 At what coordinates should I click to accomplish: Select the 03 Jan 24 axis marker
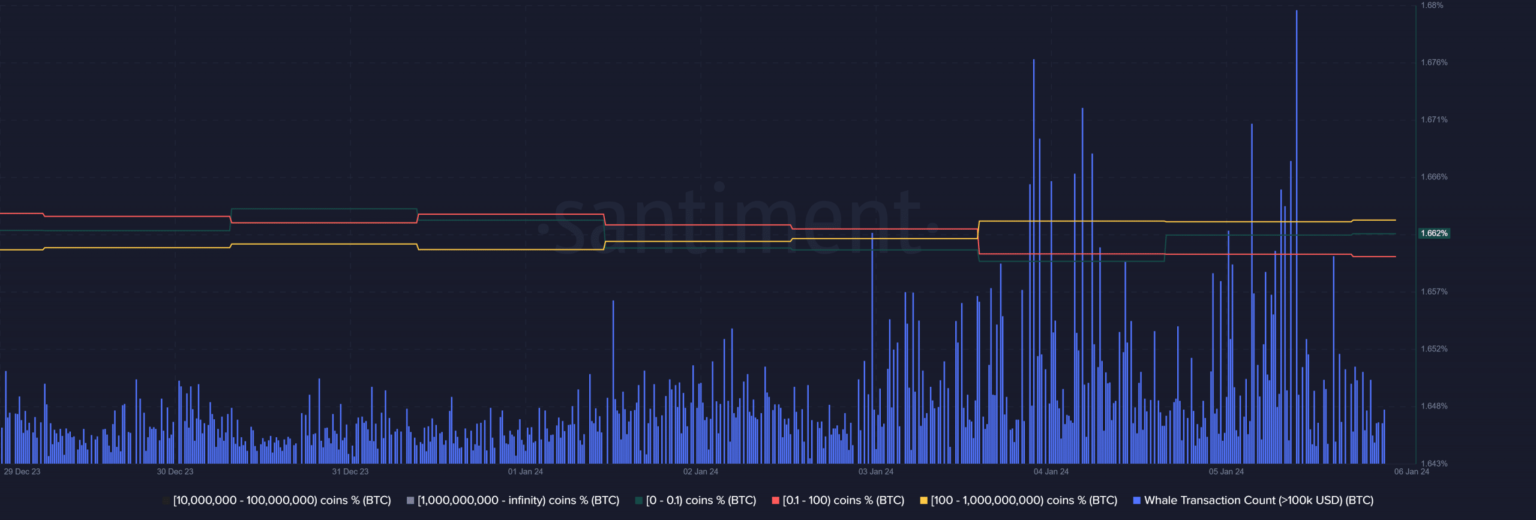(876, 471)
